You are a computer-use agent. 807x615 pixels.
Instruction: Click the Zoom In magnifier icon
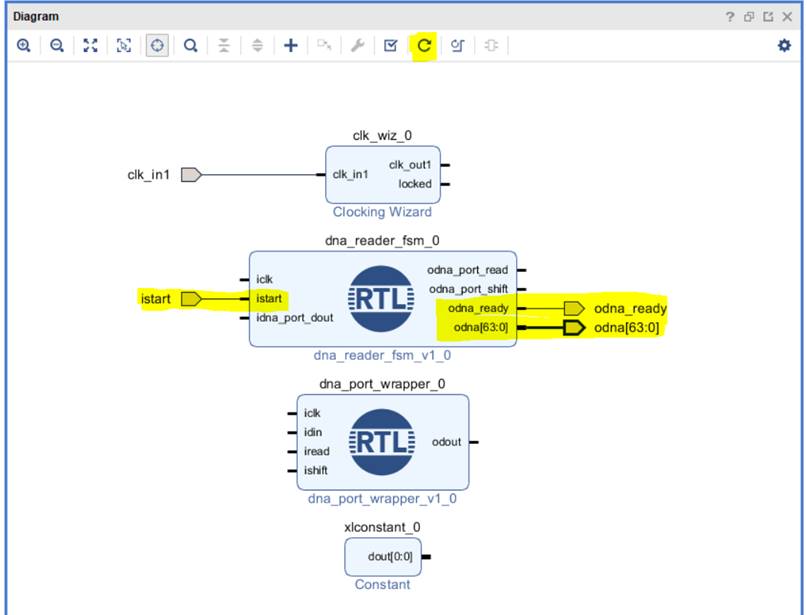click(24, 45)
